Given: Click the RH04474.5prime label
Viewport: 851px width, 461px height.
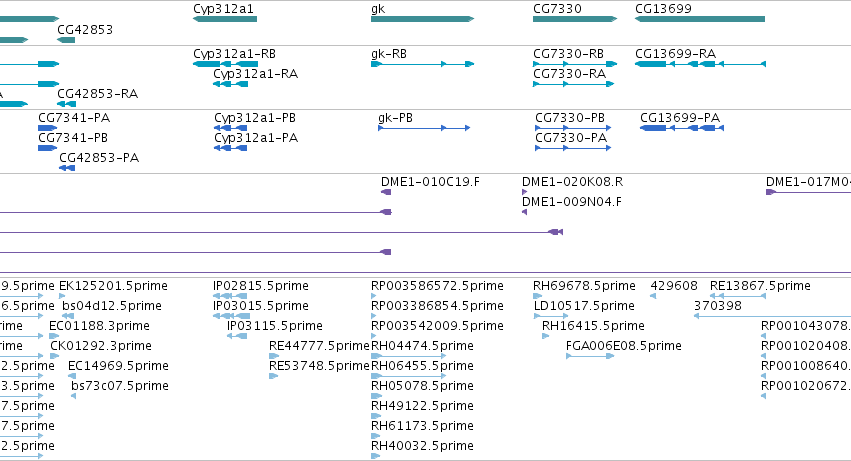Looking at the screenshot, I should [x=422, y=346].
